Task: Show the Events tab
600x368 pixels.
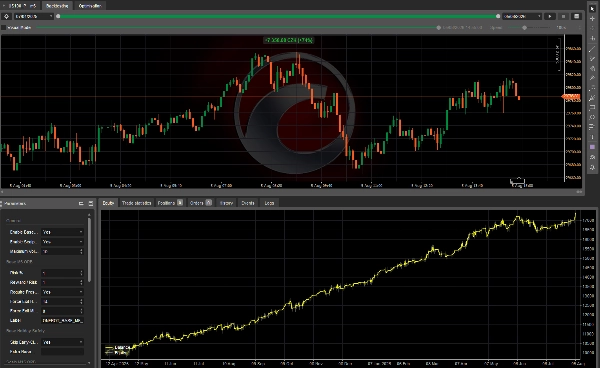Action: [x=248, y=203]
